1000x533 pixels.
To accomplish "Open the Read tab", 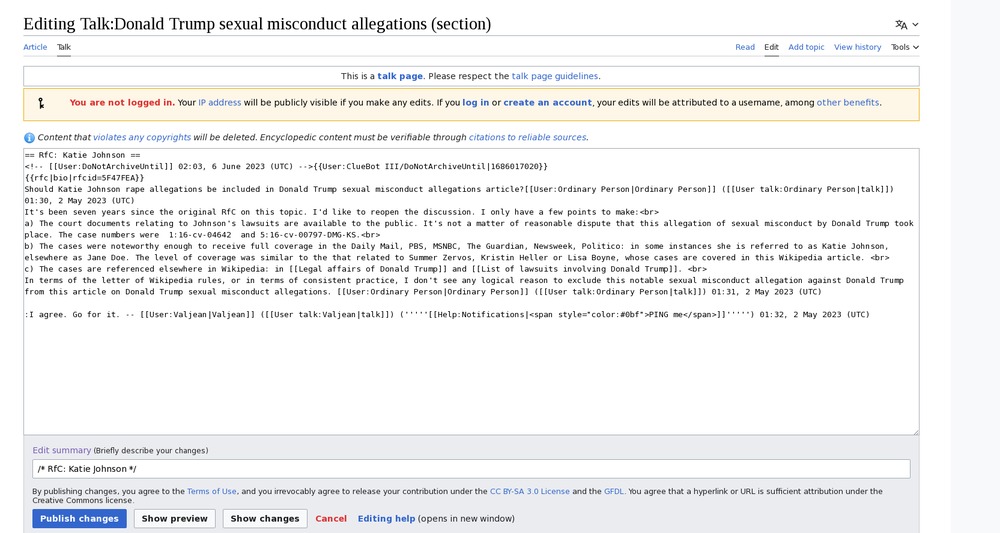I will [745, 47].
